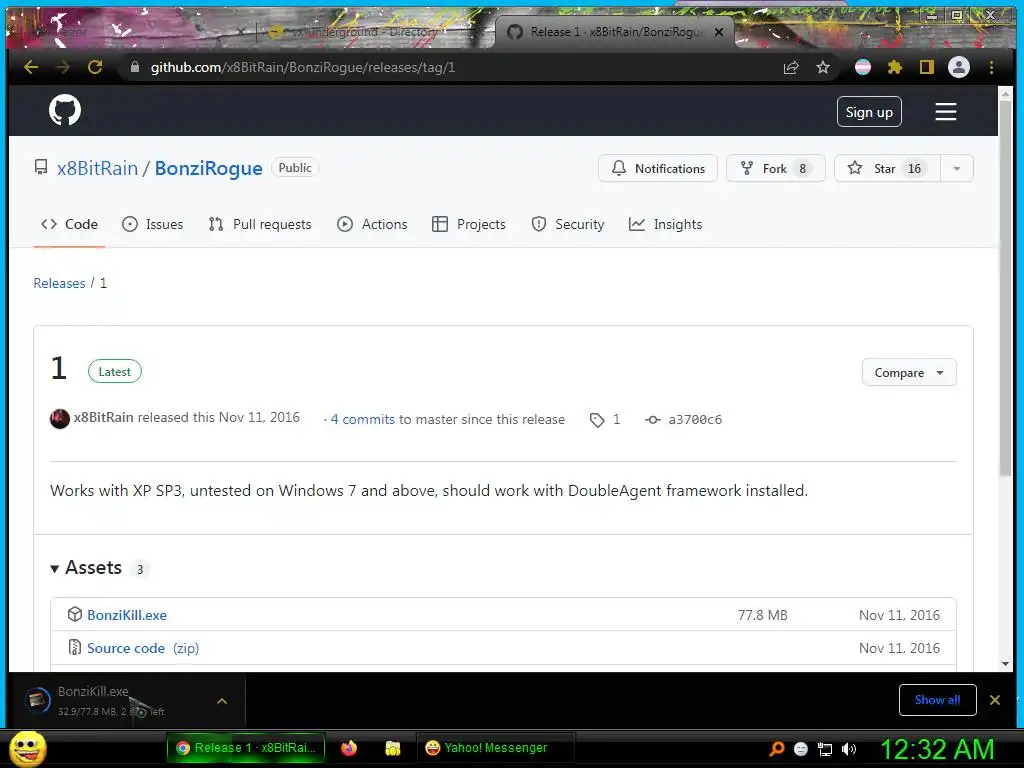Screen dimensions: 1024x768
Task: Follow the Releases breadcrumb link
Action: [x=59, y=283]
